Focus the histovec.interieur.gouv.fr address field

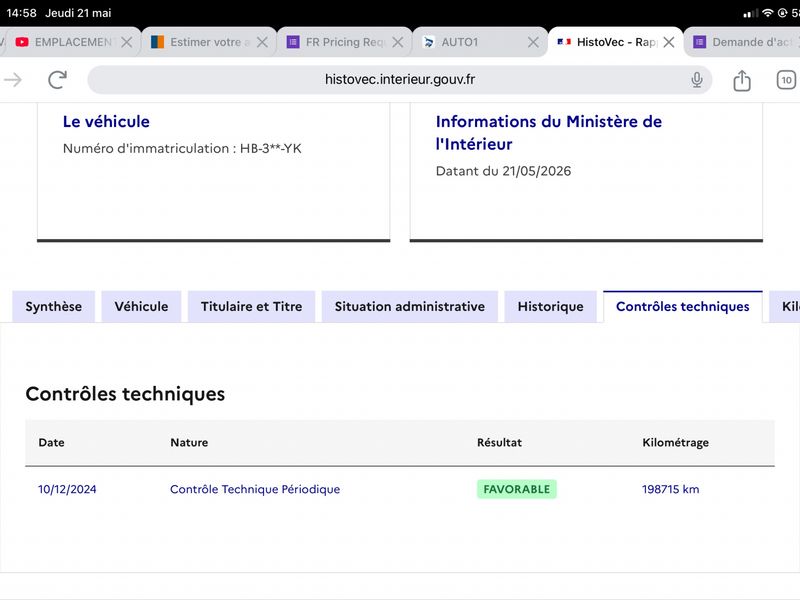click(399, 80)
